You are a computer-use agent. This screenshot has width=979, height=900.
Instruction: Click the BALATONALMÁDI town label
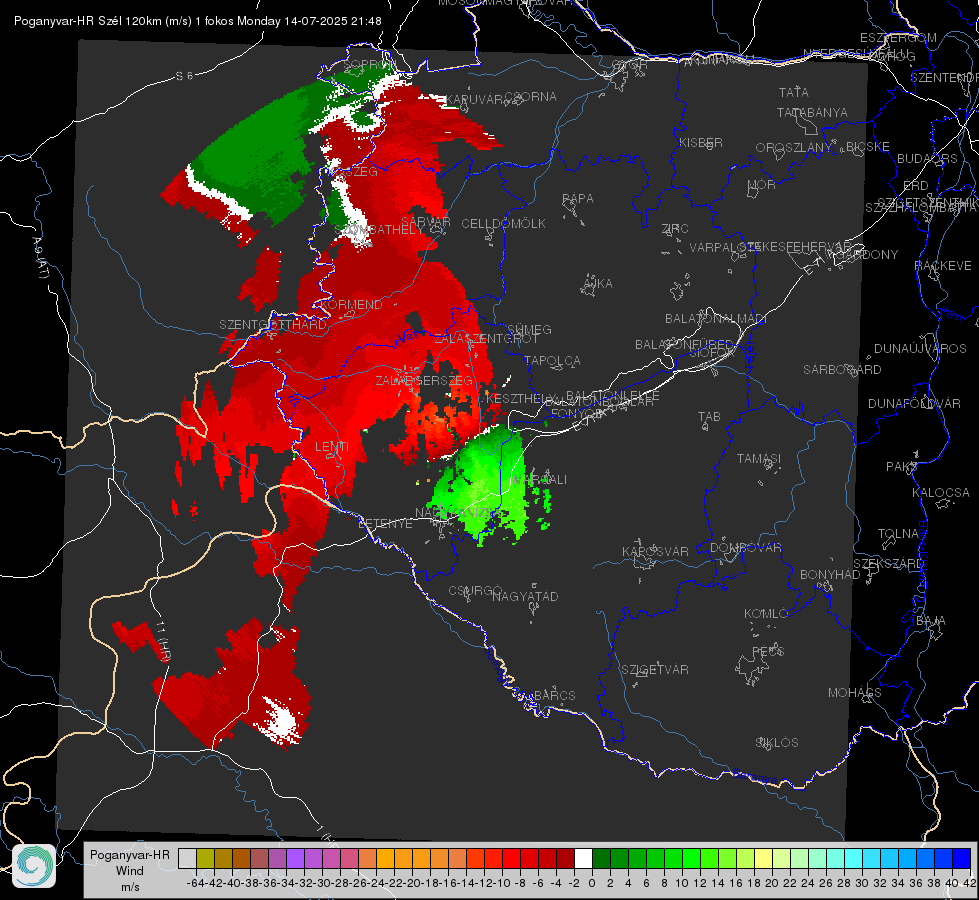pyautogui.click(x=716, y=319)
